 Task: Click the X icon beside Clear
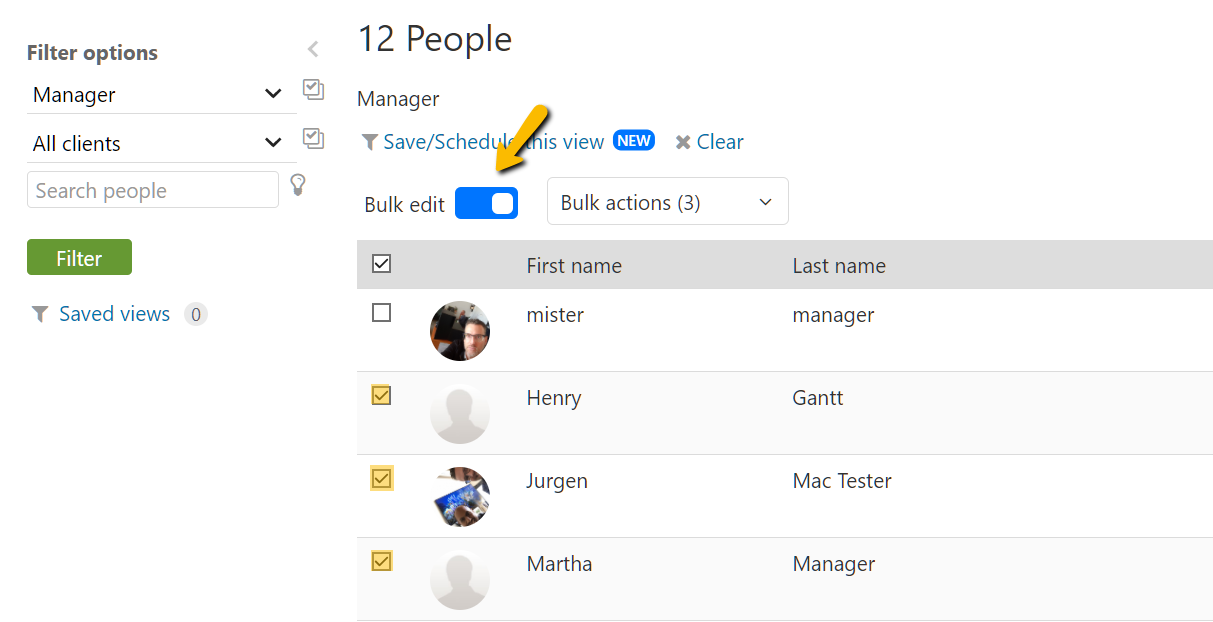[683, 142]
